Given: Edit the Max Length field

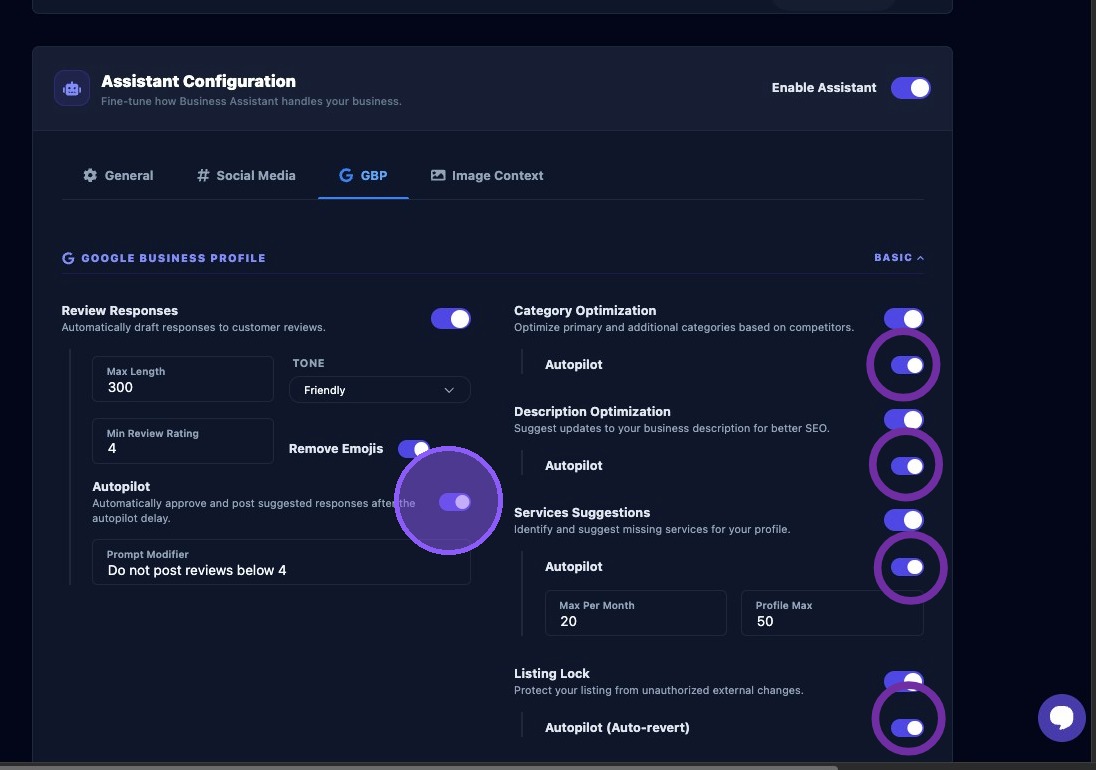Looking at the screenshot, I should pyautogui.click(x=182, y=379).
